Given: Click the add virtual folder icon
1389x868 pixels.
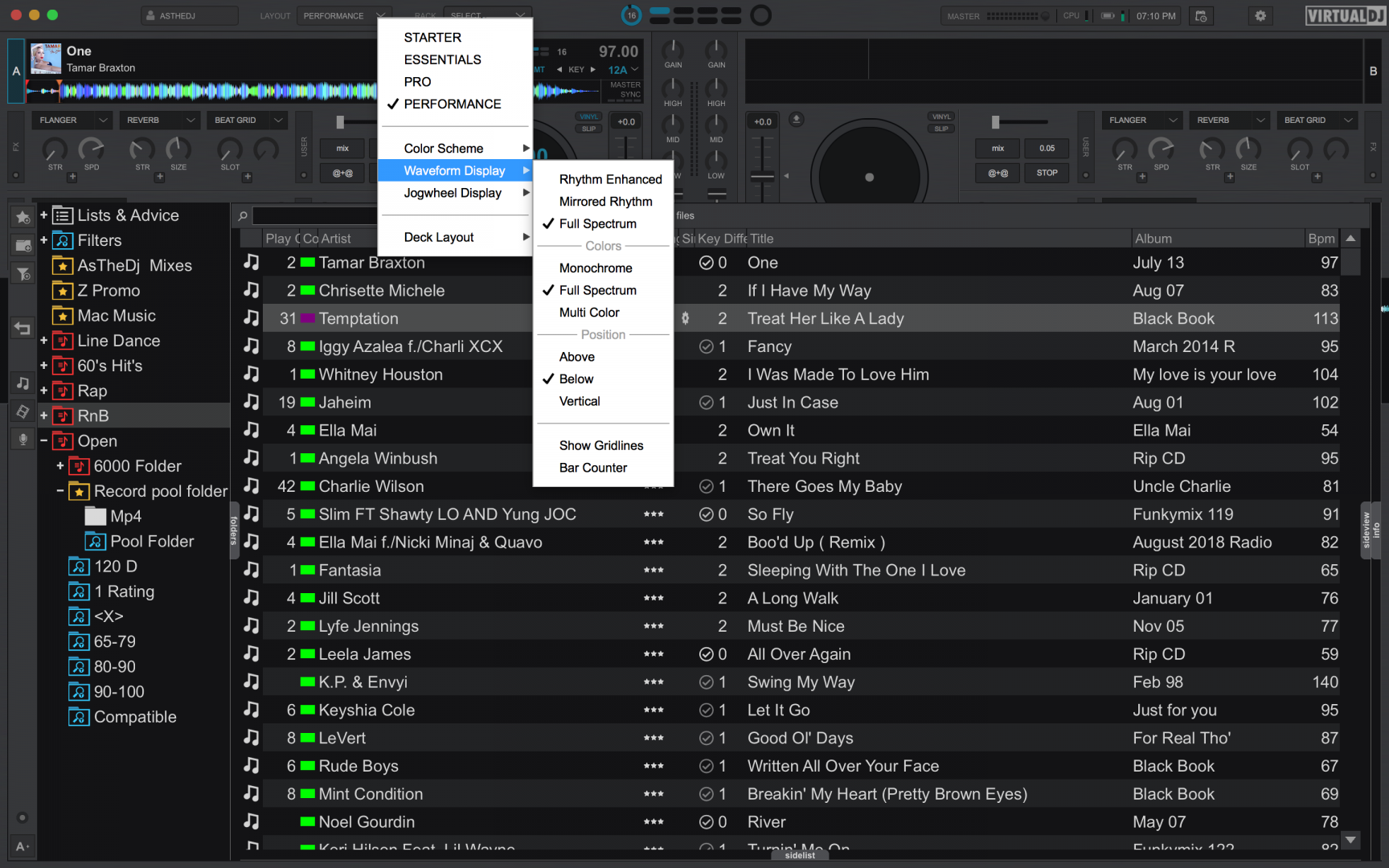Looking at the screenshot, I should click(x=23, y=245).
